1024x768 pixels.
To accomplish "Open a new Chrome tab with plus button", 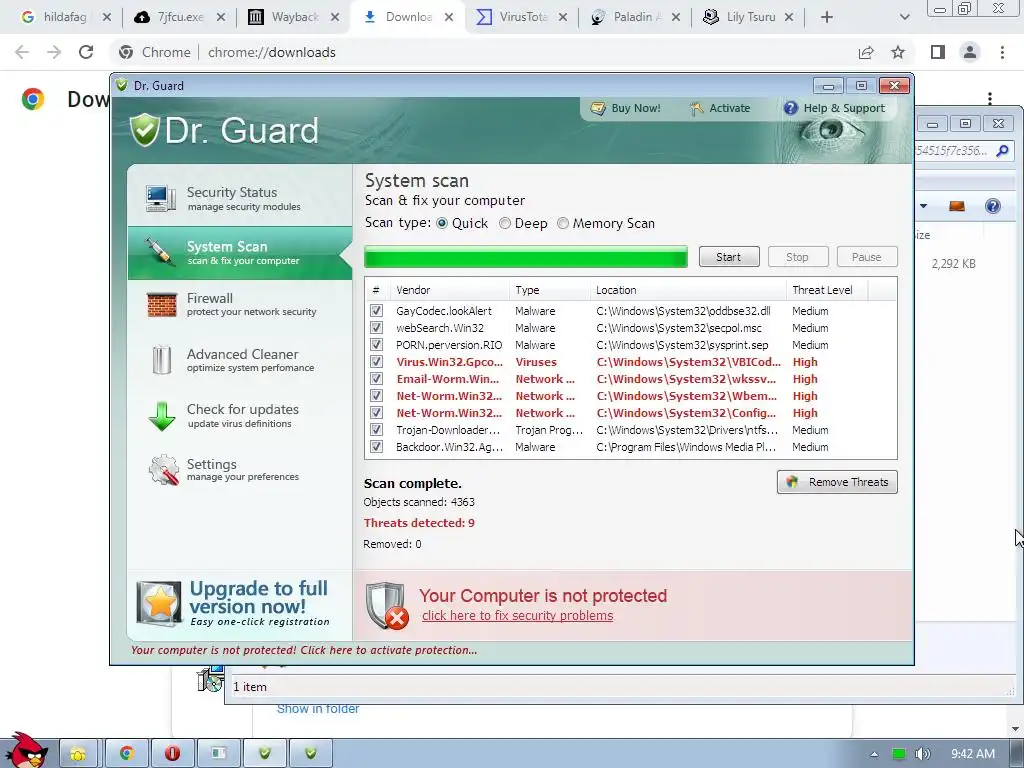I will tap(827, 18).
